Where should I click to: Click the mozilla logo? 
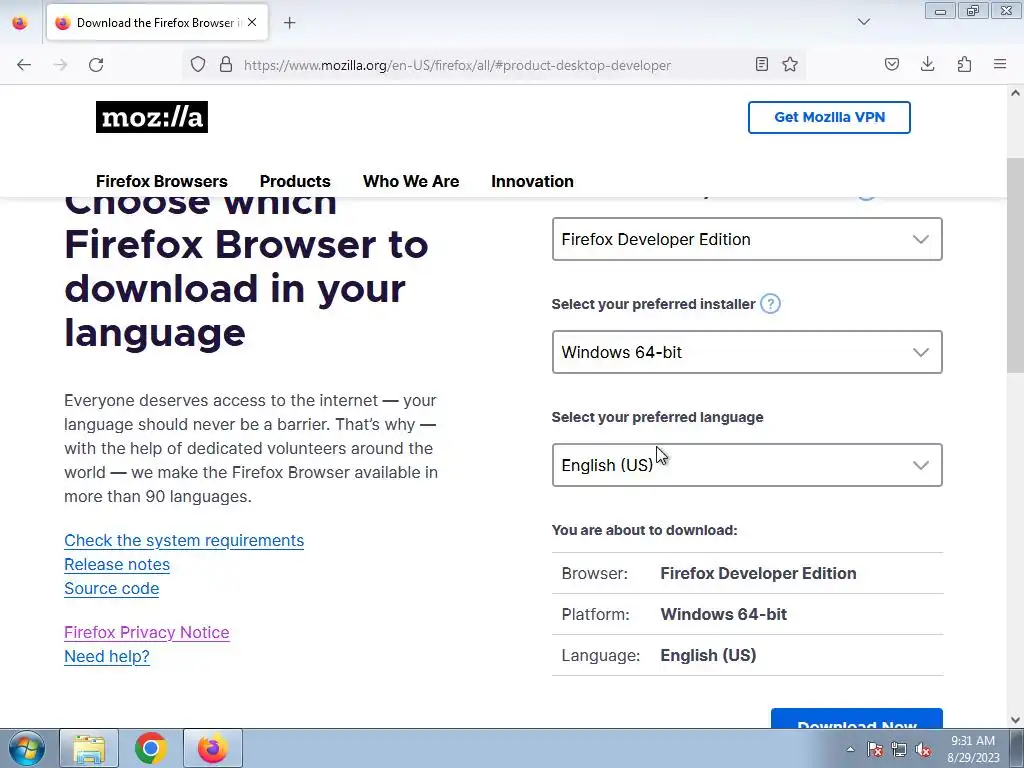click(152, 117)
